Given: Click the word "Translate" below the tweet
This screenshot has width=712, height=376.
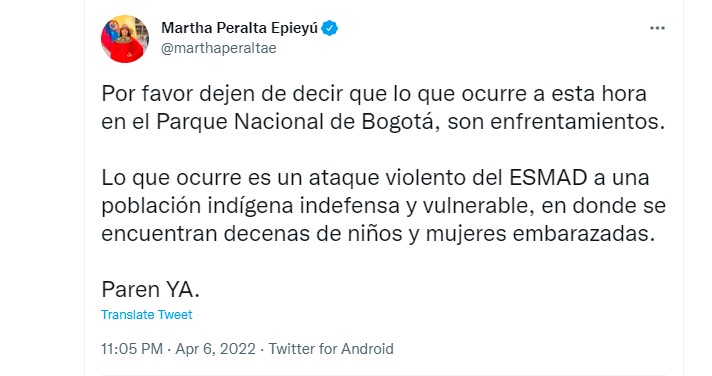Looking at the screenshot, I should [x=128, y=315].
